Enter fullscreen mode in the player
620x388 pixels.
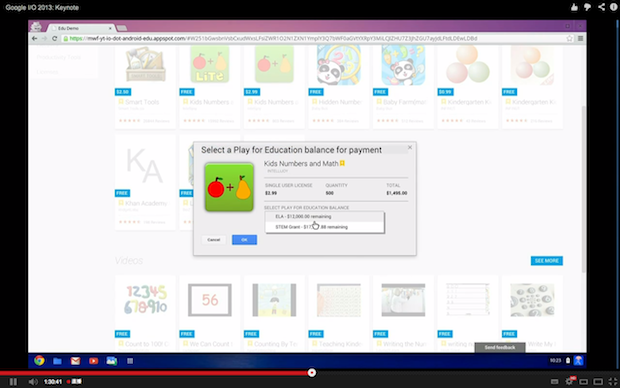pos(612,381)
